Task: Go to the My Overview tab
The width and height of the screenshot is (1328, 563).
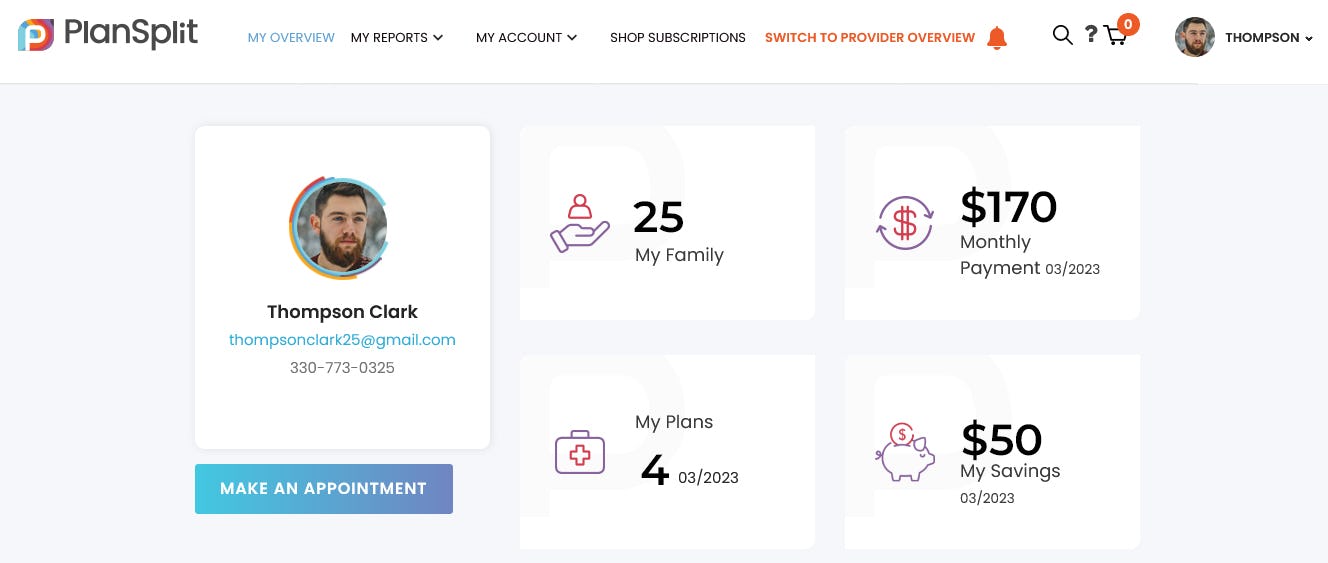Action: click(291, 38)
